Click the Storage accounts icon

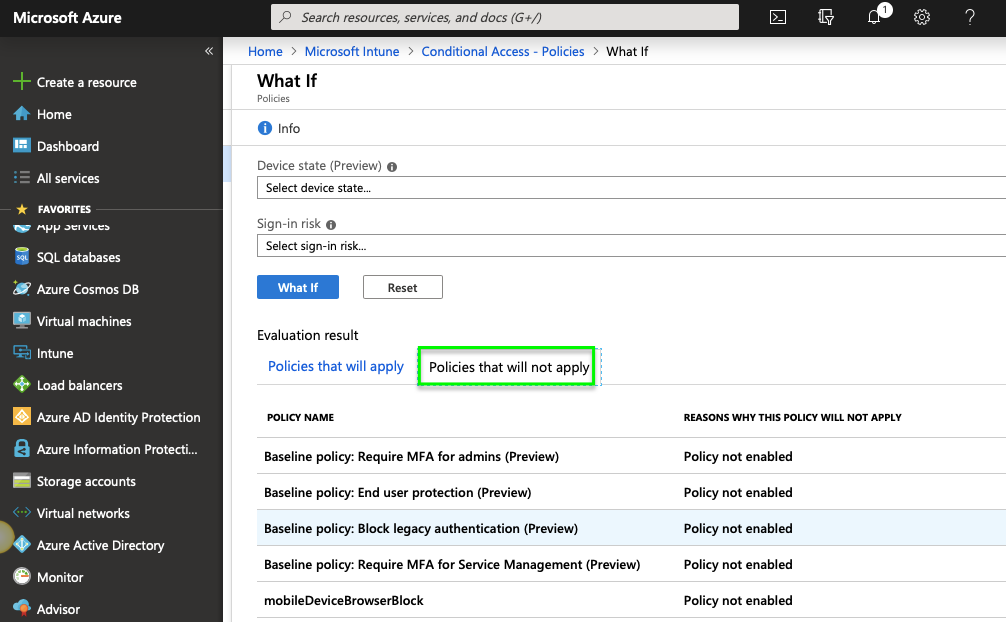22,481
